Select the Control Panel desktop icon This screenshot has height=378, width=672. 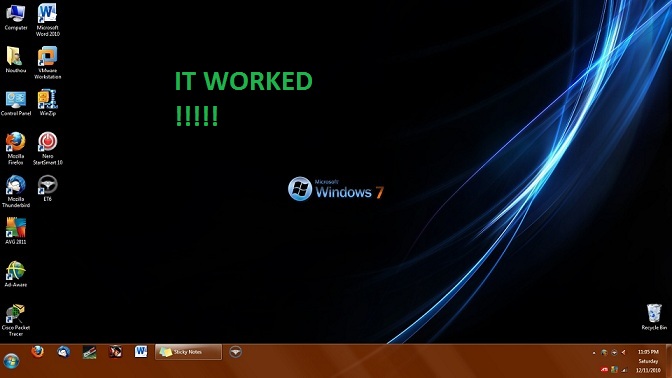pos(16,102)
